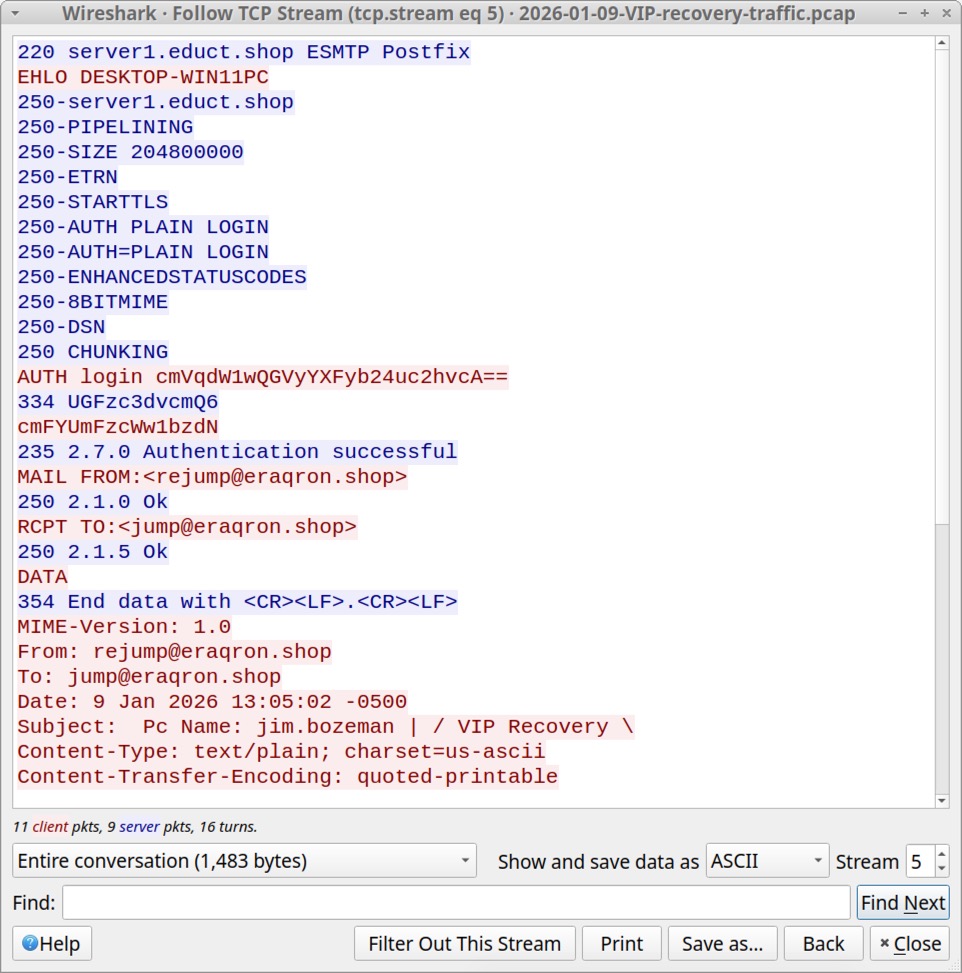This screenshot has height=973, width=962.
Task: Click the Help button with question mark icon
Action: point(51,943)
